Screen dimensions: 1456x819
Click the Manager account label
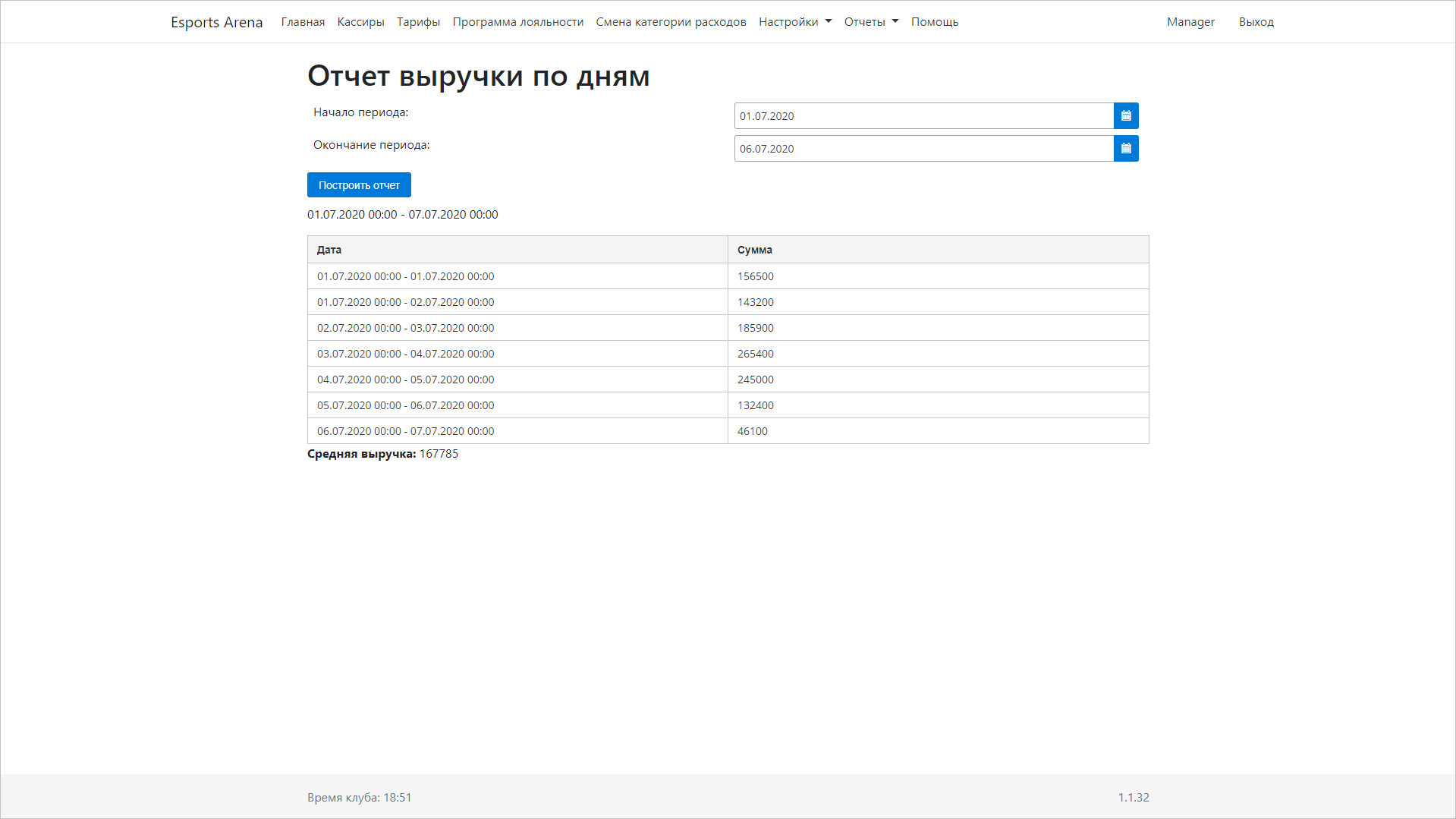click(1190, 21)
